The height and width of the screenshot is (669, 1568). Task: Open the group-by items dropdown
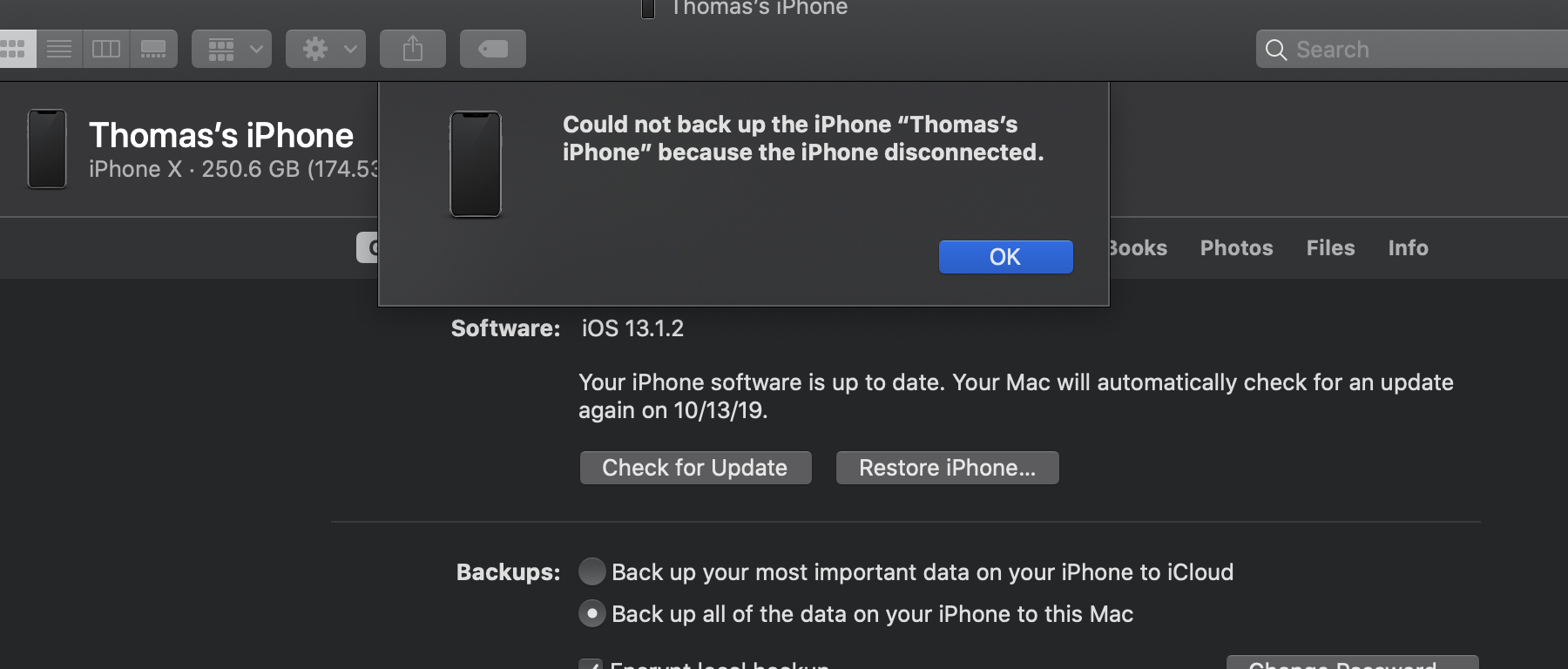pyautogui.click(x=232, y=49)
